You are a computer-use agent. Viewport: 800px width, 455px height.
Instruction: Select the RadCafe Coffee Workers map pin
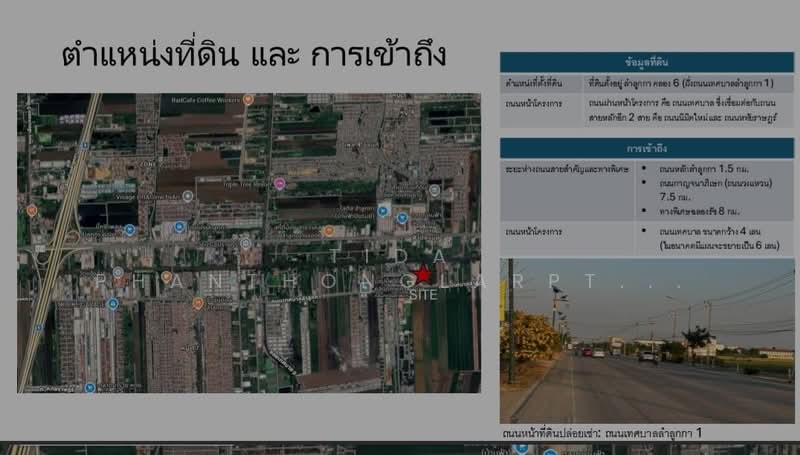coord(248,99)
